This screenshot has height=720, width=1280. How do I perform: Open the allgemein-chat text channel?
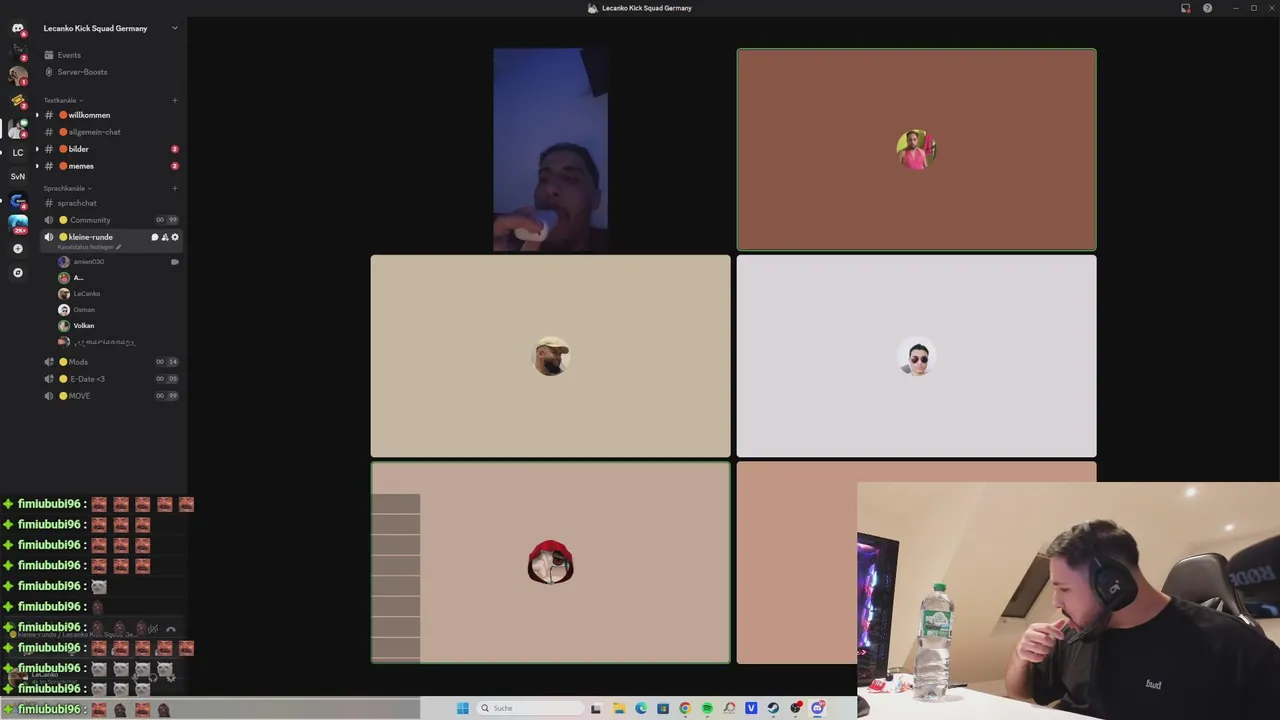110,132
